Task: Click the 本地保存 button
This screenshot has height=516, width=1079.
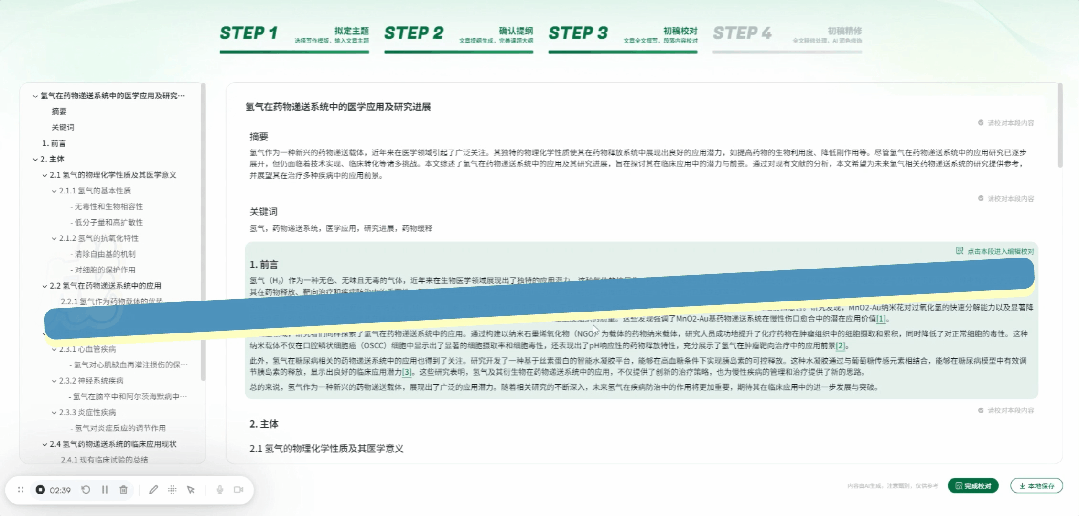Action: pos(1036,486)
